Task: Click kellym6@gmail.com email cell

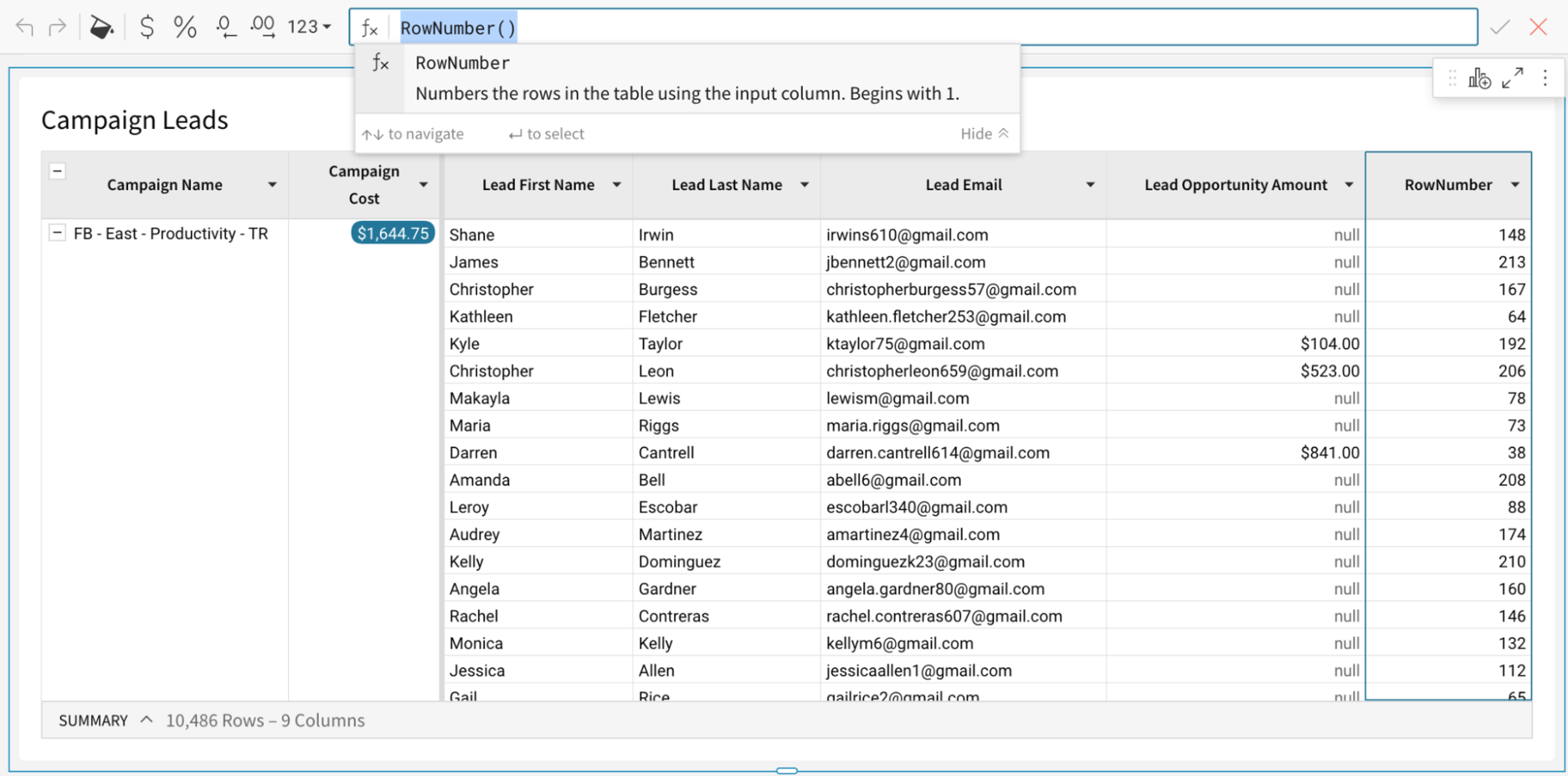Action: (963, 643)
